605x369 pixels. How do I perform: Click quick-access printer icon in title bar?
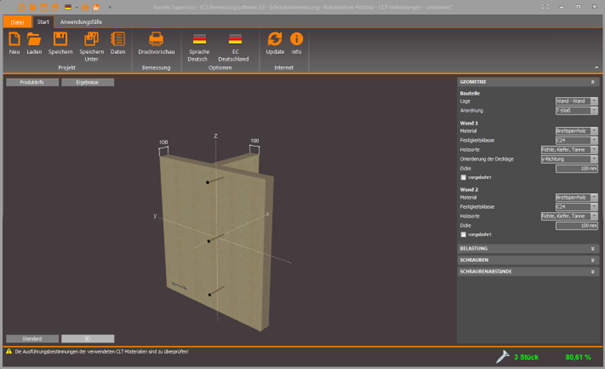point(85,7)
